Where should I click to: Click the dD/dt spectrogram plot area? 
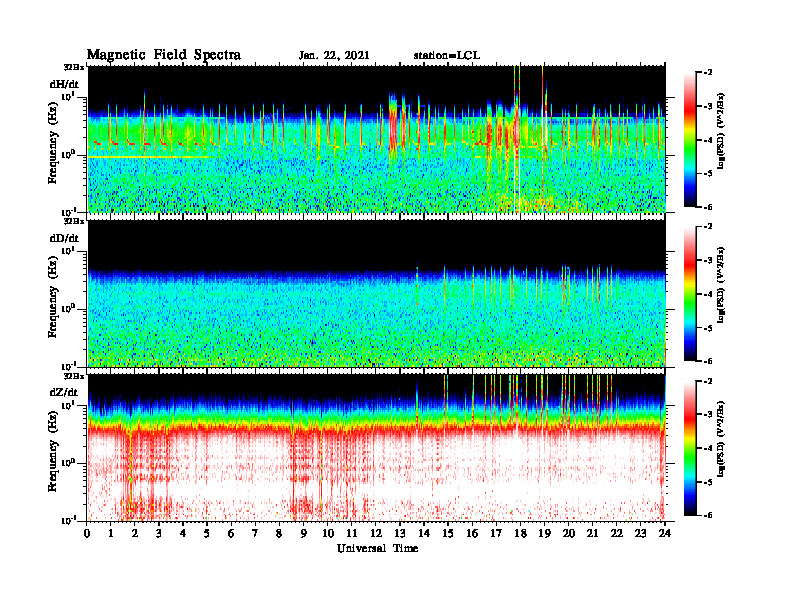(377, 293)
